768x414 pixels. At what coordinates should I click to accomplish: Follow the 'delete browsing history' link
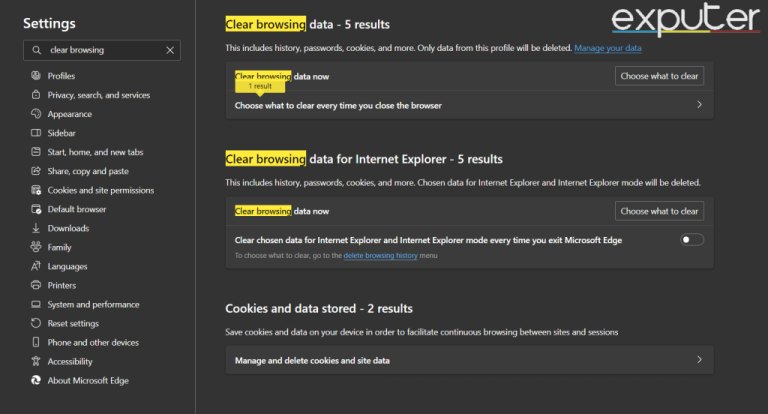coord(381,256)
